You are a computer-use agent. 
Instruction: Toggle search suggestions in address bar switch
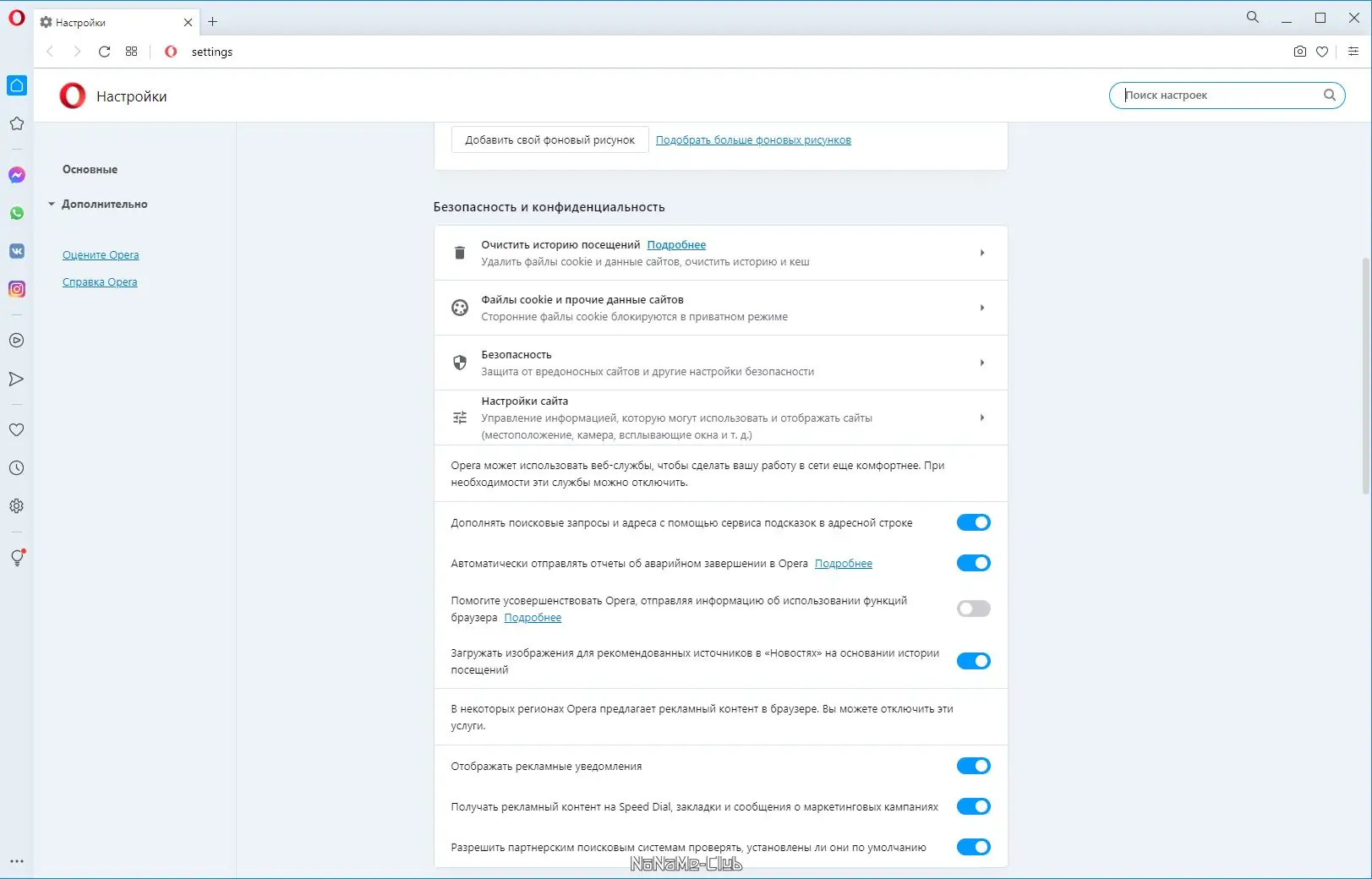pyautogui.click(x=974, y=522)
